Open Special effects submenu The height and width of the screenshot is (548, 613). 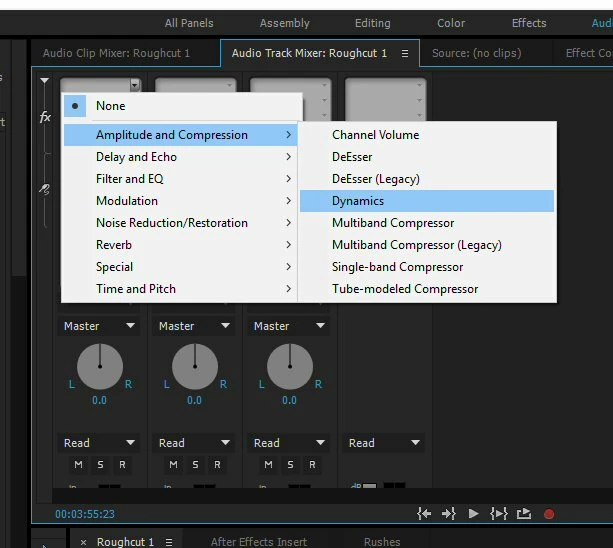(181, 267)
